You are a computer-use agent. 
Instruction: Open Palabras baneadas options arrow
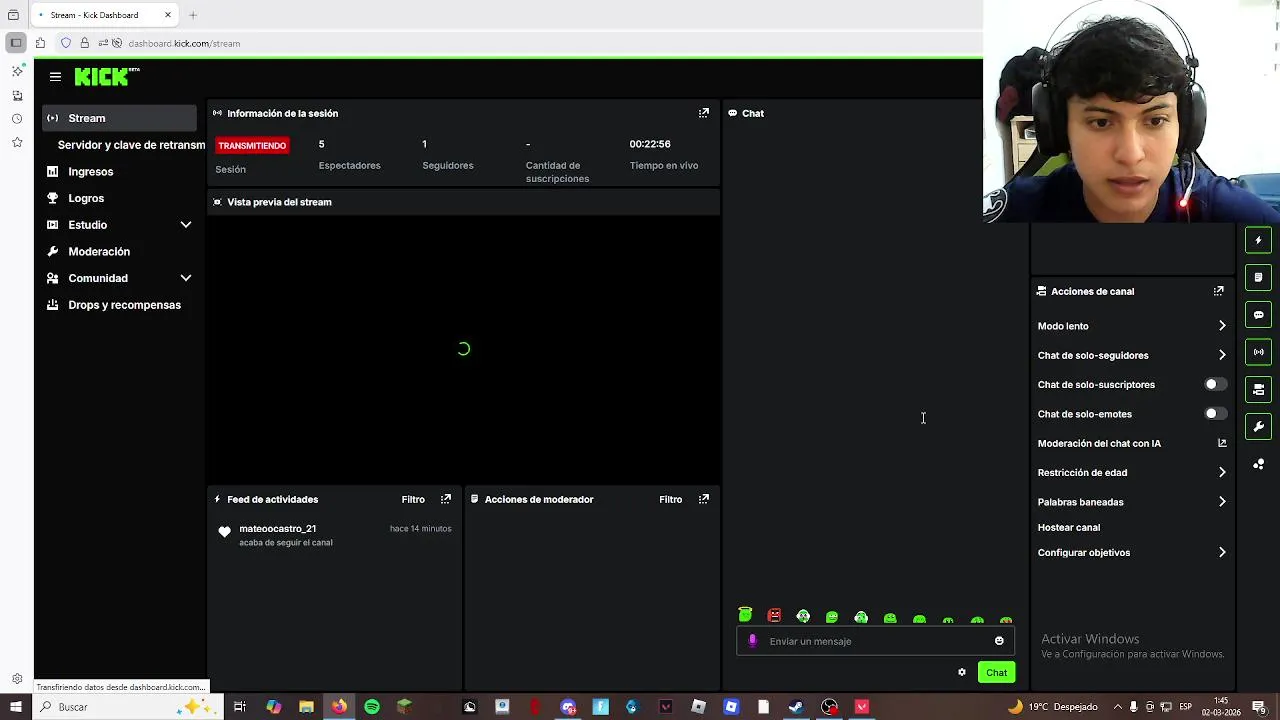(x=1222, y=502)
